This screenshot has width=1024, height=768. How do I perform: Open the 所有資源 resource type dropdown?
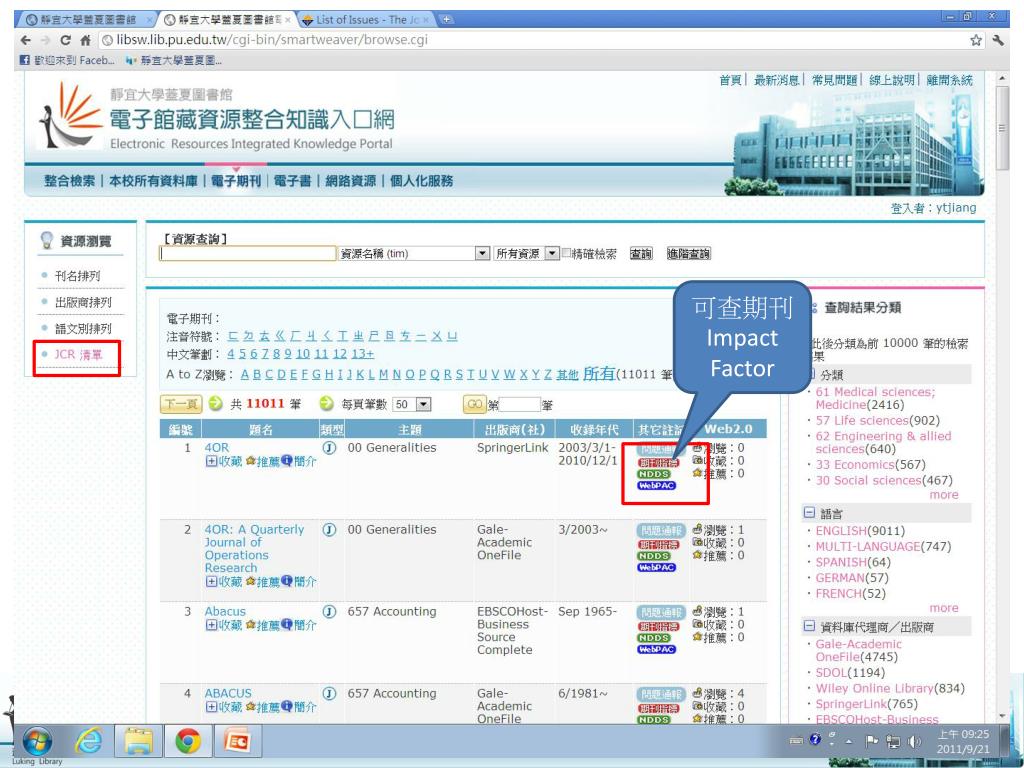(x=552, y=253)
